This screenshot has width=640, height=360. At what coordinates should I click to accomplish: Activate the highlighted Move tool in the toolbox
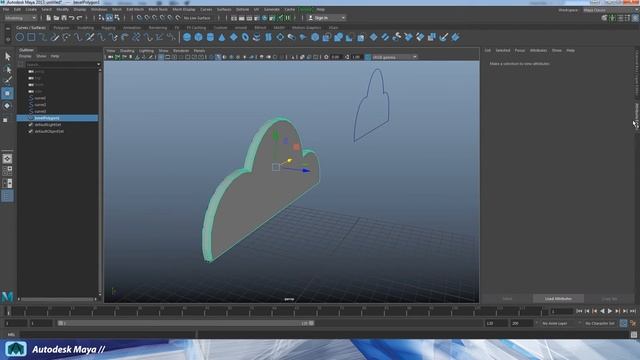pos(7,93)
